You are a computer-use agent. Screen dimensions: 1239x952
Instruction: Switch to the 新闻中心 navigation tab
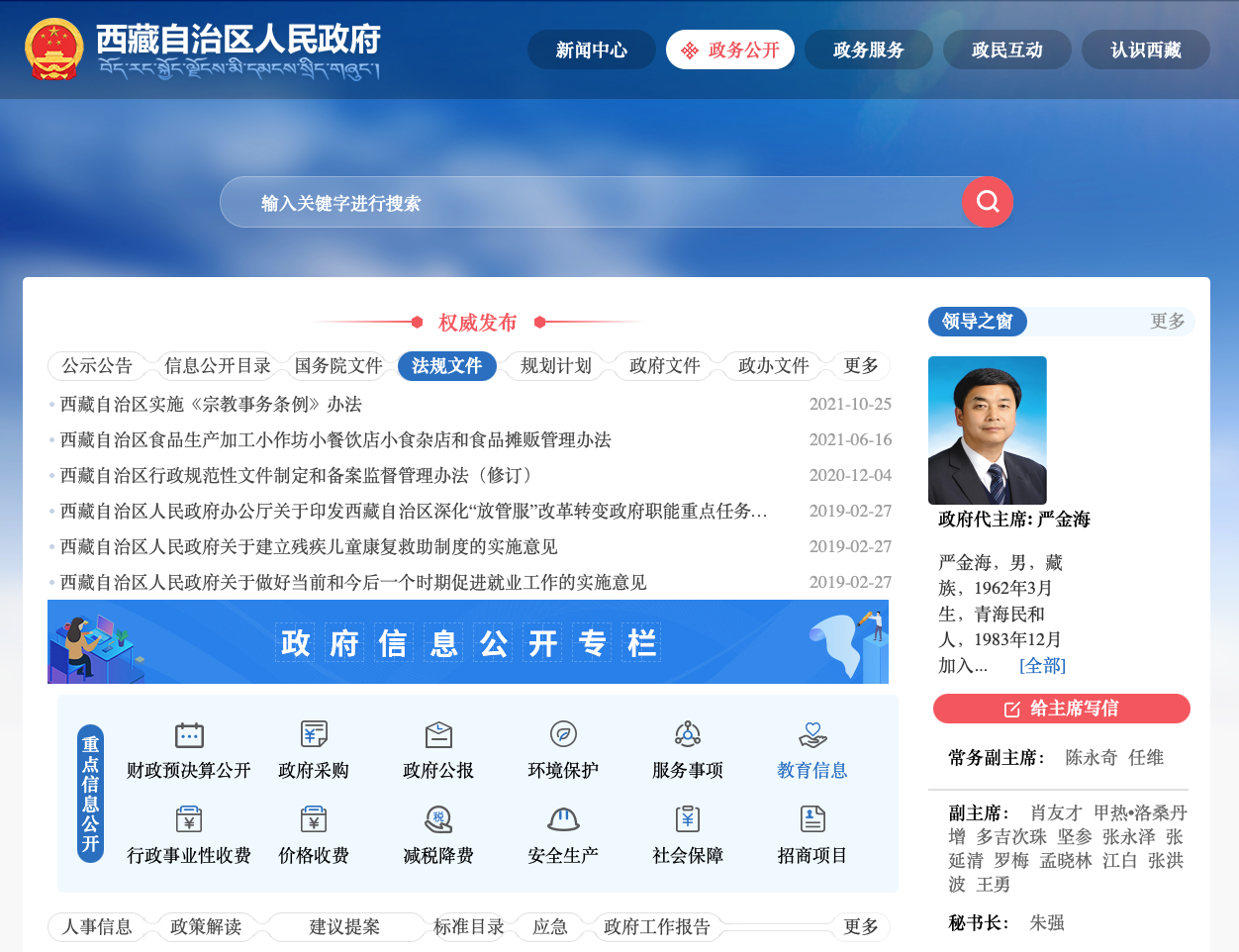click(x=592, y=50)
